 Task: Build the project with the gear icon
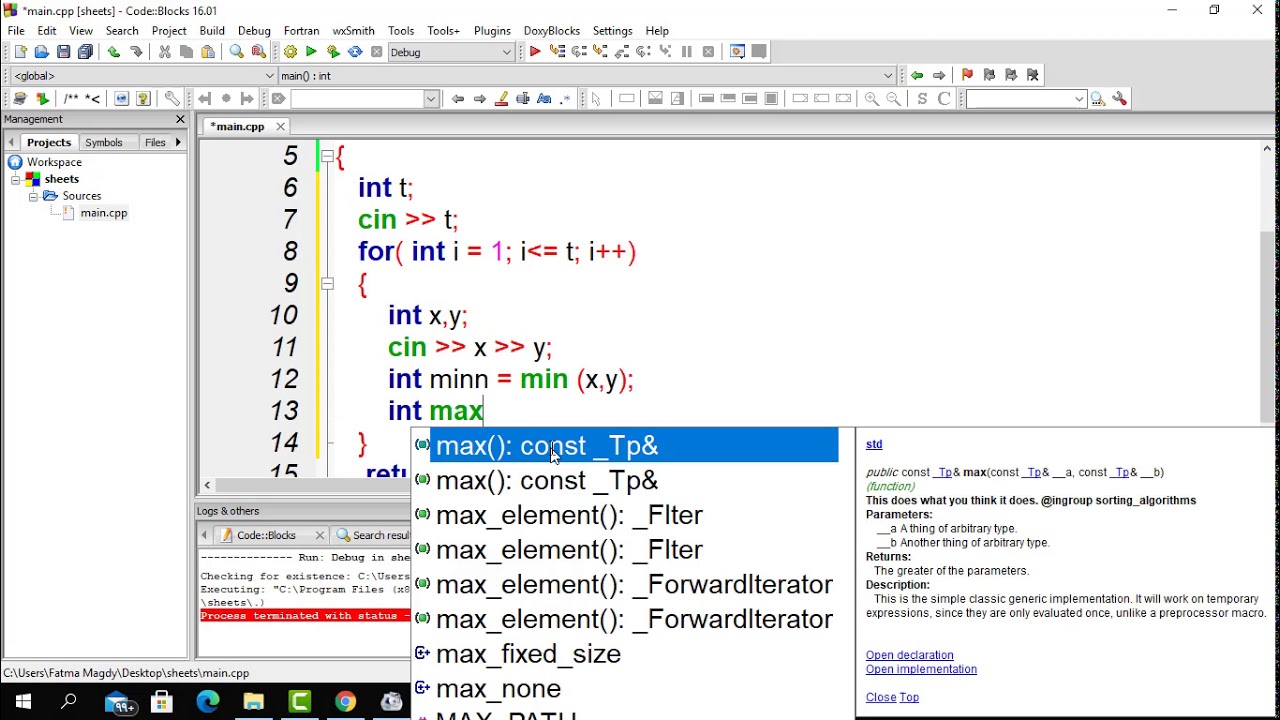pyautogui.click(x=290, y=52)
